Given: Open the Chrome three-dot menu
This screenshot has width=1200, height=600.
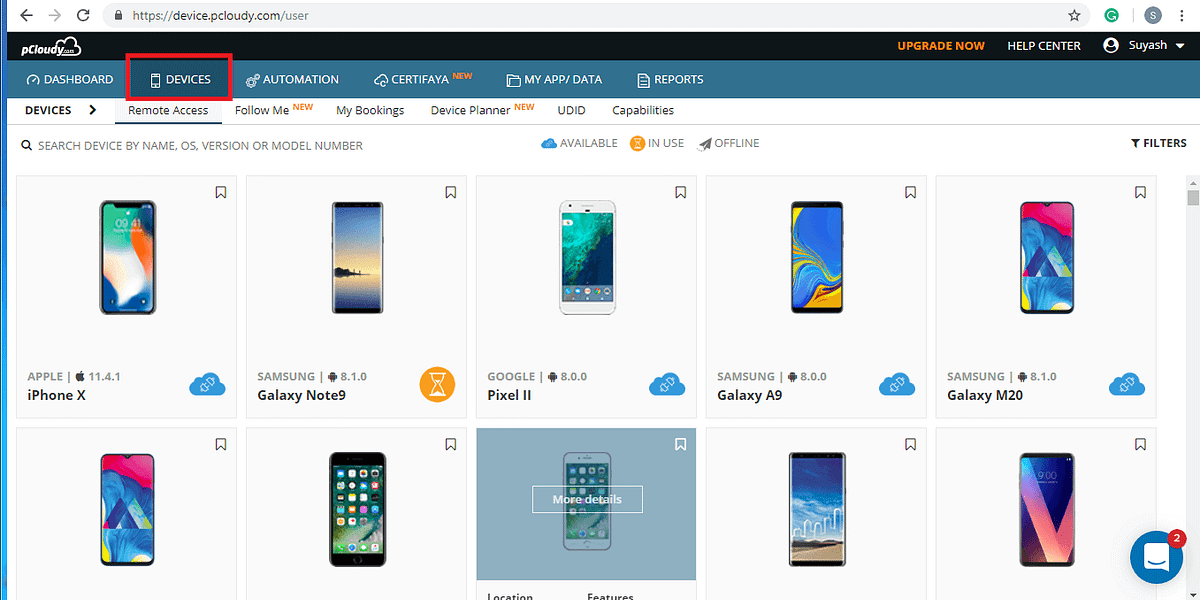Looking at the screenshot, I should point(1184,16).
